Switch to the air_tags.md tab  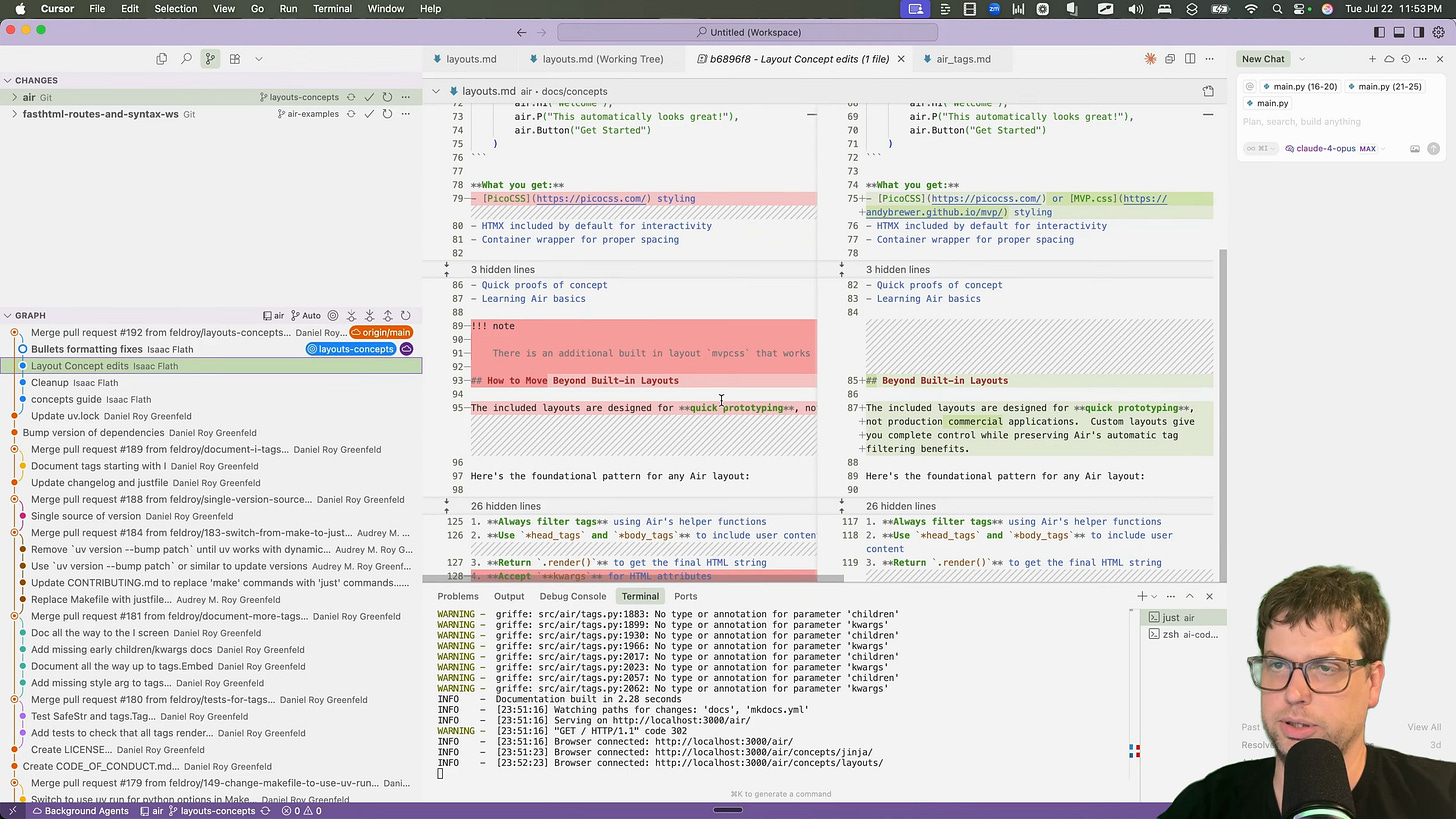tap(962, 59)
